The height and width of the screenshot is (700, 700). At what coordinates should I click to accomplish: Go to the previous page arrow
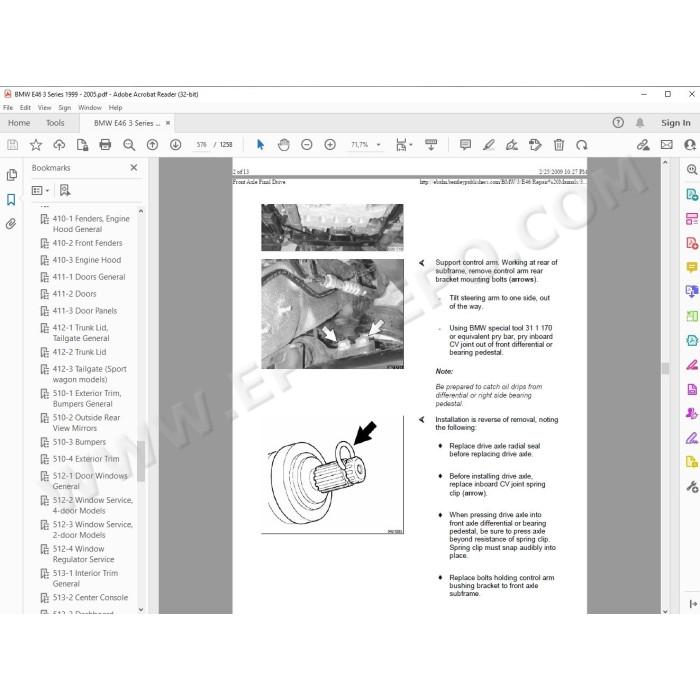pos(152,145)
